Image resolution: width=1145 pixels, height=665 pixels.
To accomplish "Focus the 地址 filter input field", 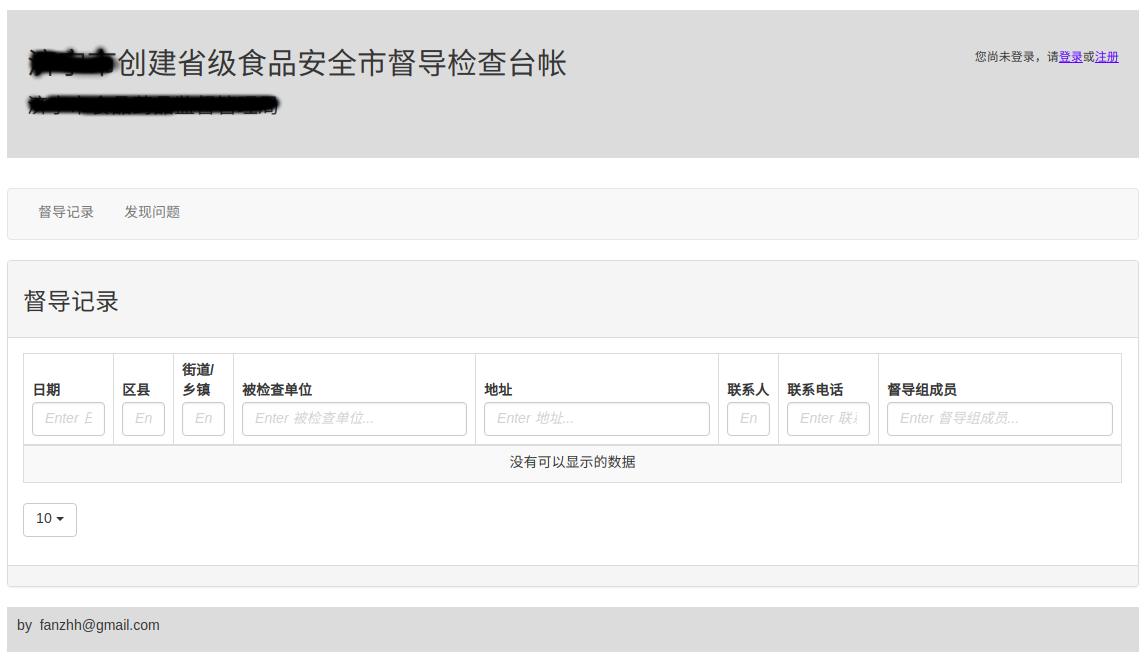I will [596, 419].
